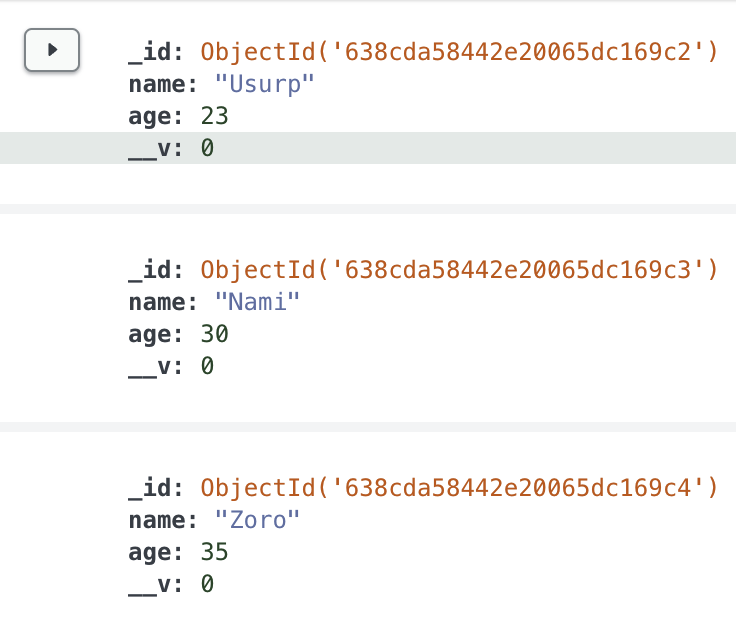Click the ObjectId ending in 169c4
736x638 pixels.
[x=459, y=487]
